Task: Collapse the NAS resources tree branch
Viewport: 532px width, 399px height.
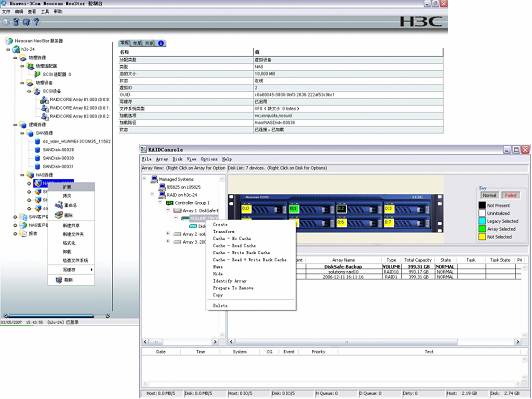Action: [22, 175]
